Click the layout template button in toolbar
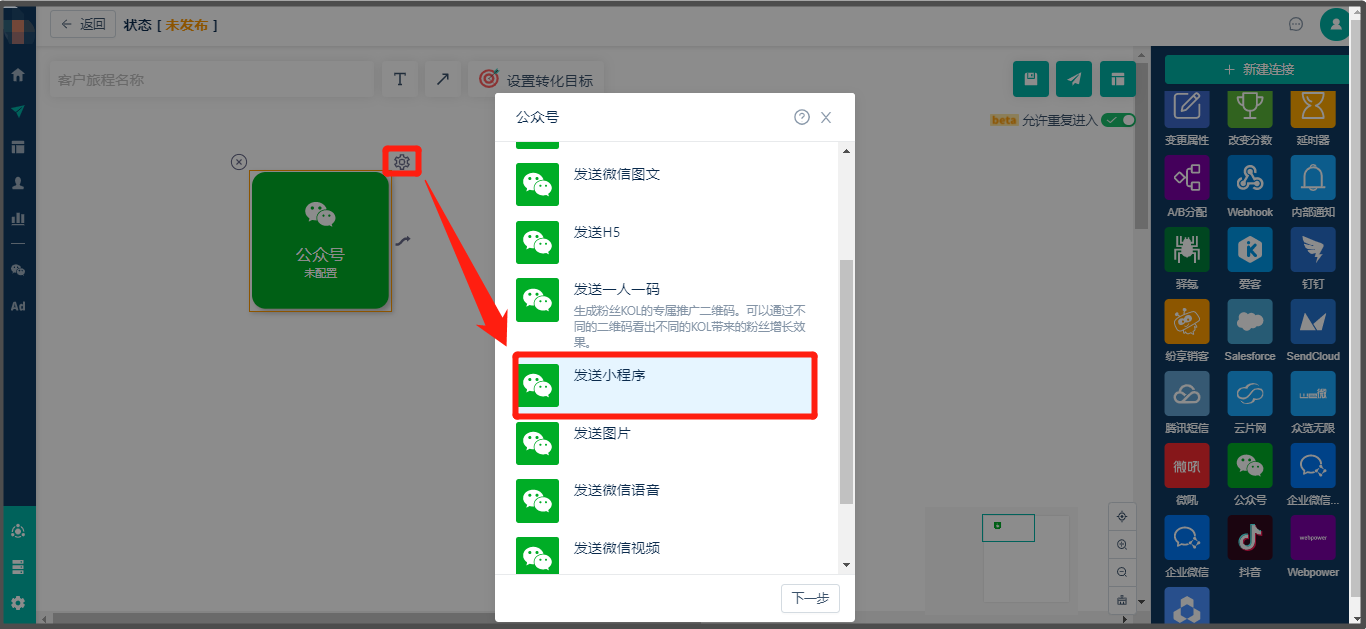The height and width of the screenshot is (629, 1366). point(1118,79)
